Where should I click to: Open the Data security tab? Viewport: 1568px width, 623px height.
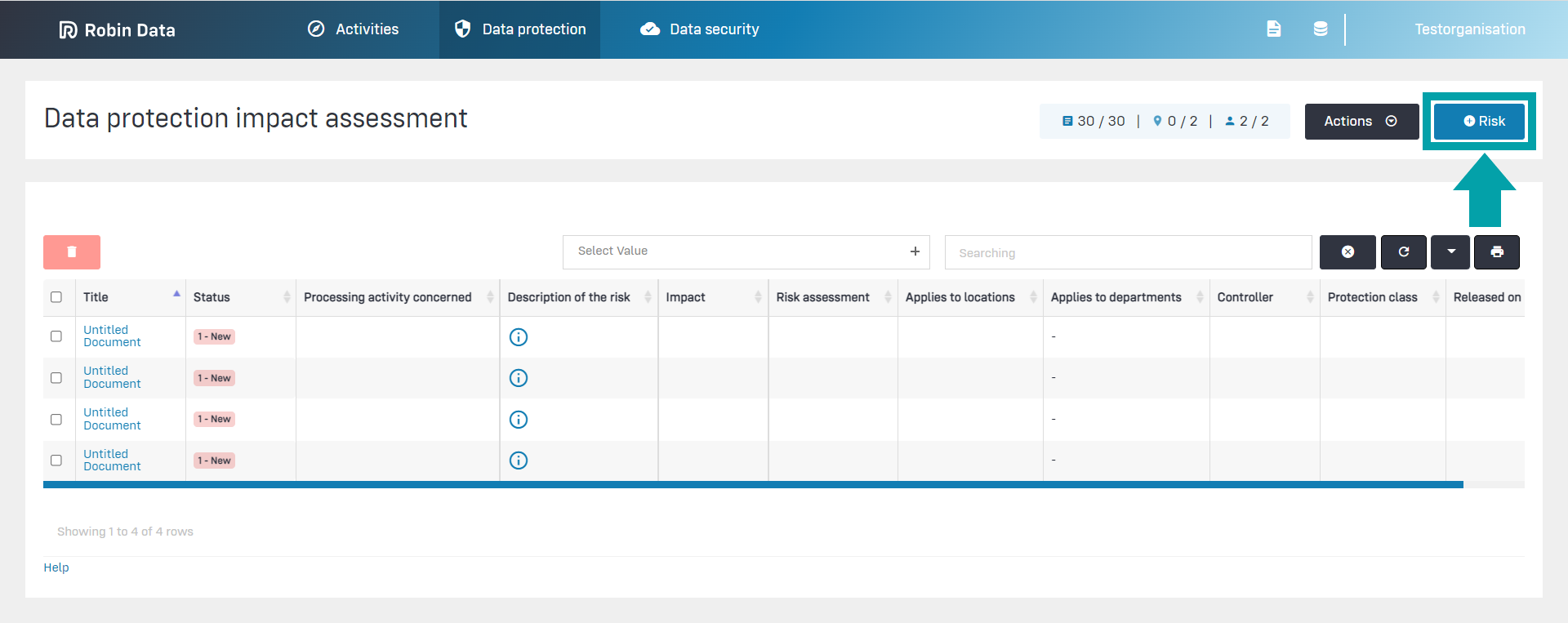(x=700, y=29)
